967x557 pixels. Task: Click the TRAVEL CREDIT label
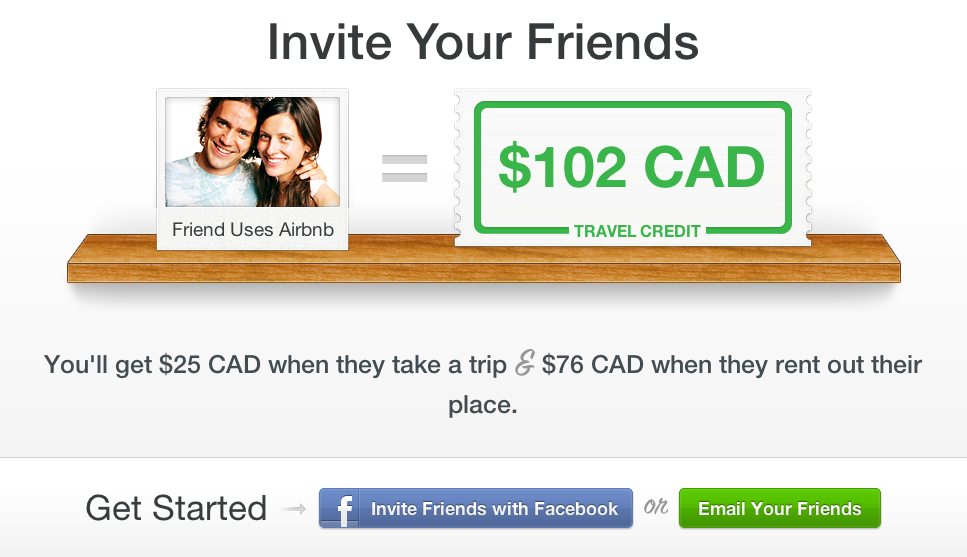click(637, 231)
